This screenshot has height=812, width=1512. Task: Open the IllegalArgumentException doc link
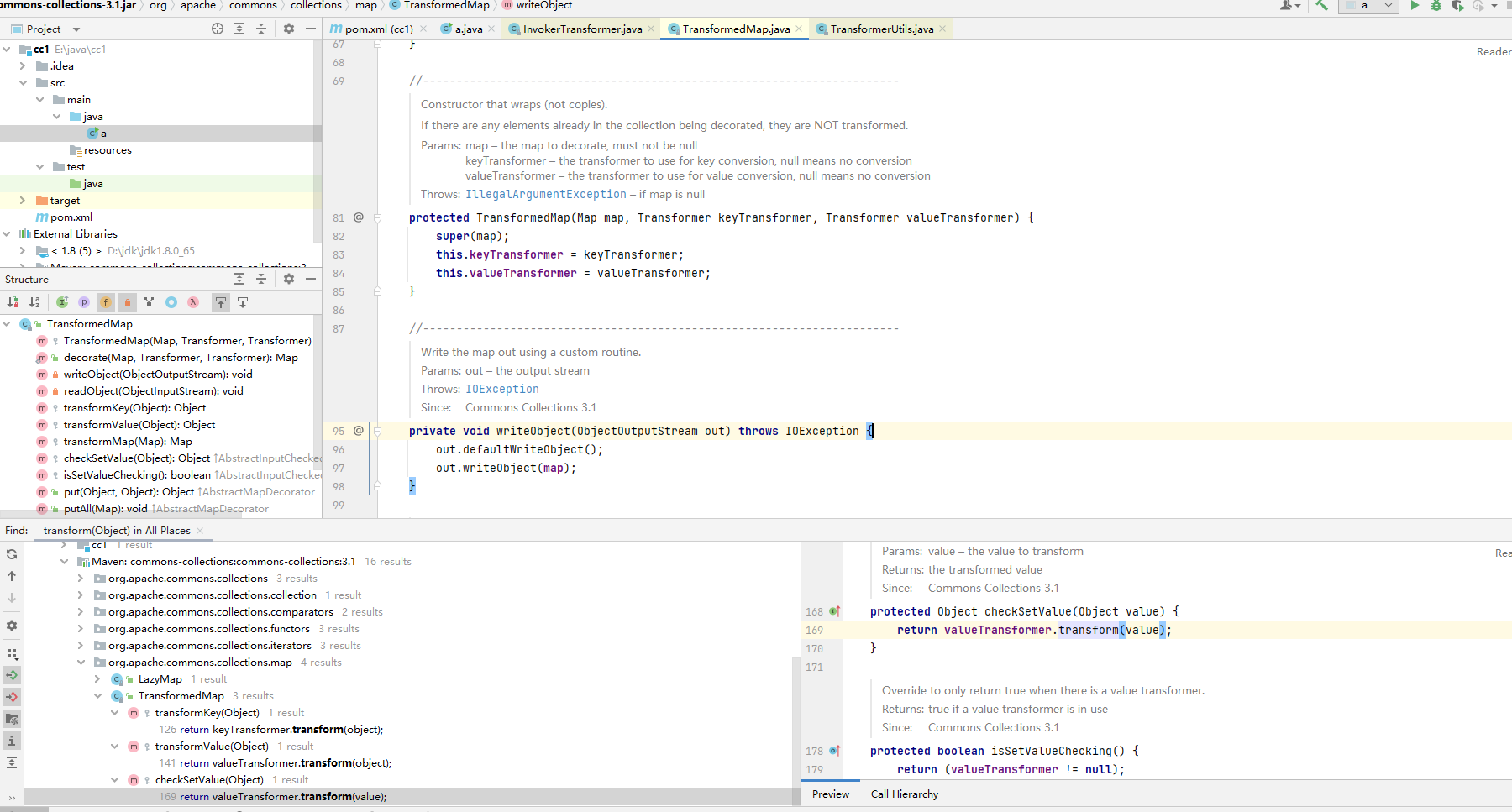click(546, 194)
